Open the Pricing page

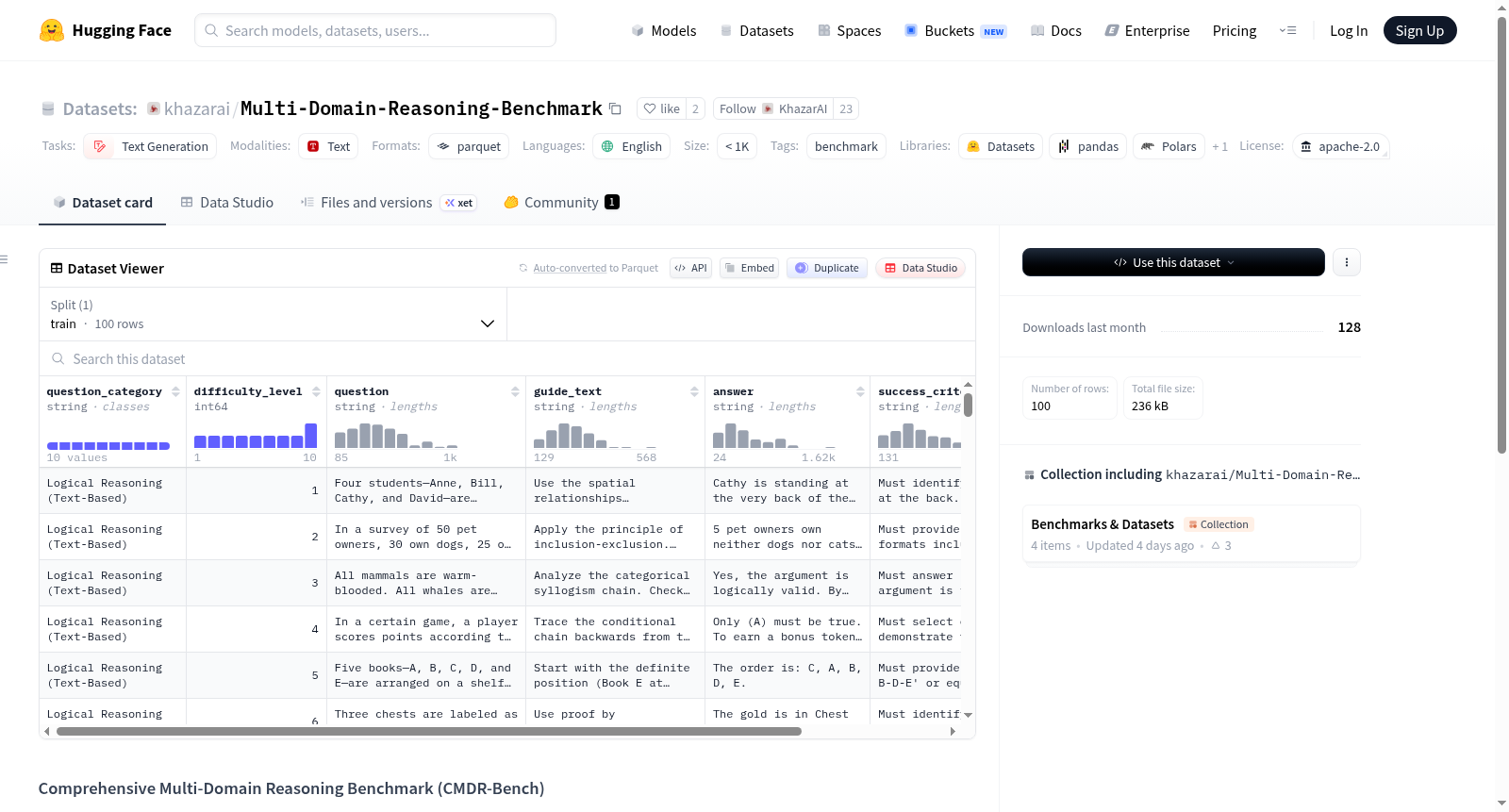pyautogui.click(x=1235, y=30)
